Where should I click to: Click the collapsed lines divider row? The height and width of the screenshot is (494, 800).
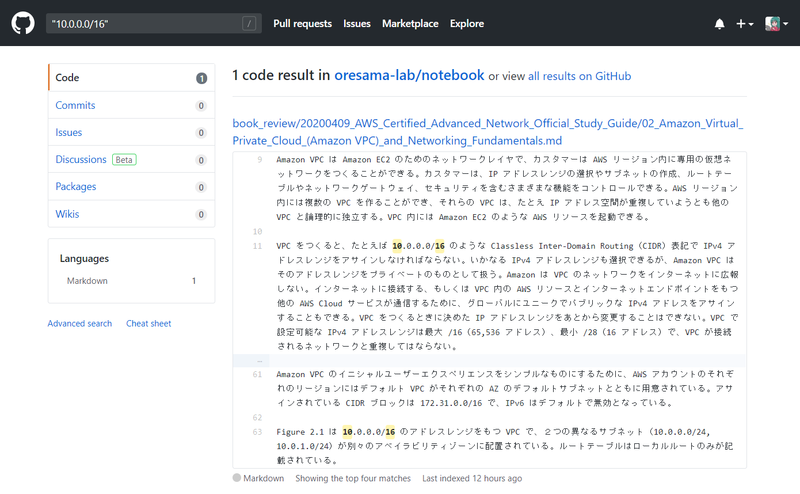[x=489, y=361]
